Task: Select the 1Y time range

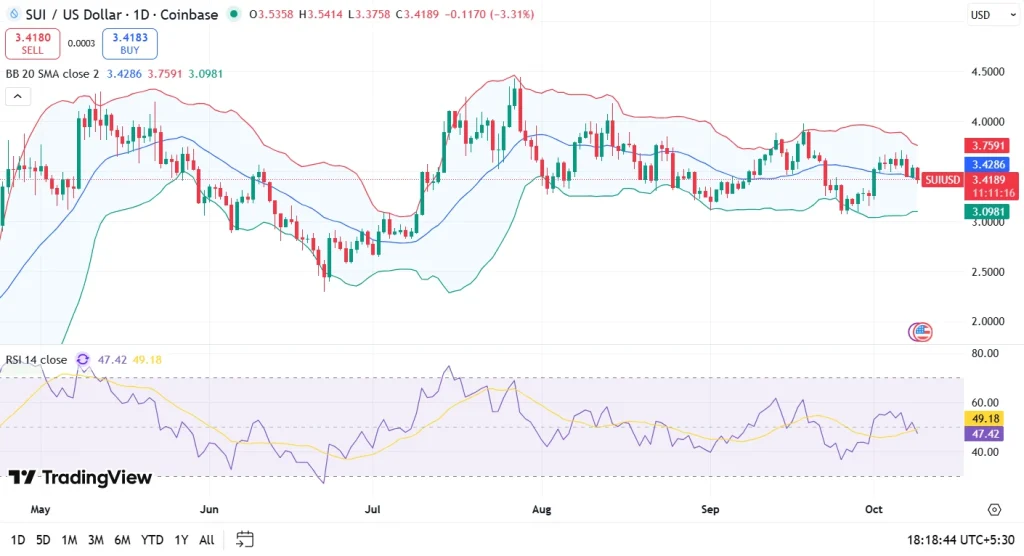Action: coord(181,539)
